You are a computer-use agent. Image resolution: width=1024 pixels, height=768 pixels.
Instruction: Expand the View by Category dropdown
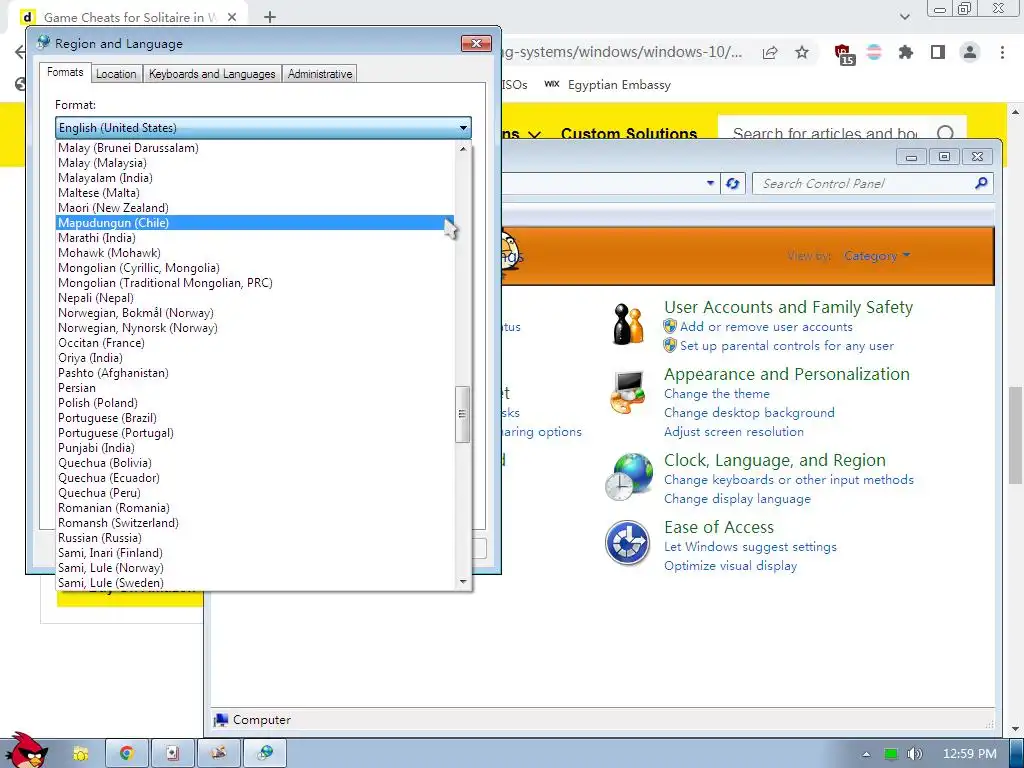coord(876,256)
